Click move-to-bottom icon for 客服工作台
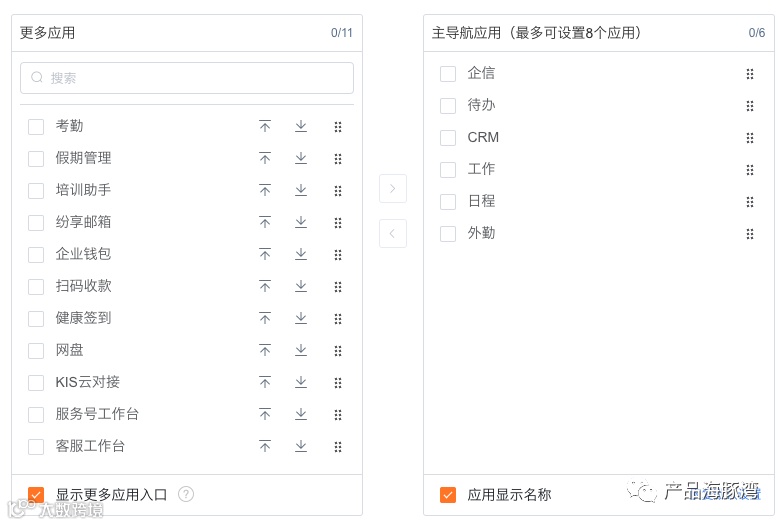 301,446
